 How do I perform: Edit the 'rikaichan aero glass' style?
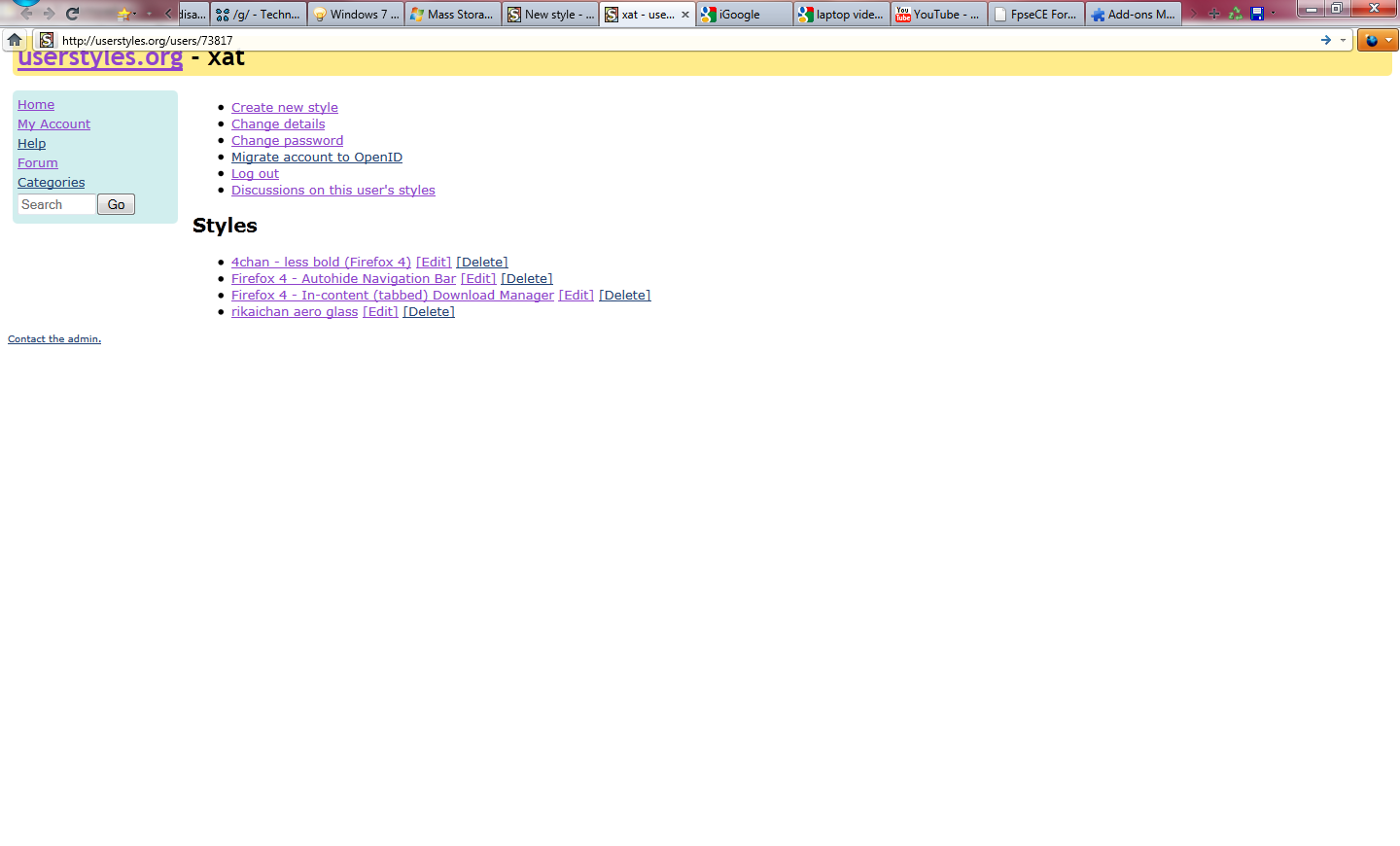[380, 312]
